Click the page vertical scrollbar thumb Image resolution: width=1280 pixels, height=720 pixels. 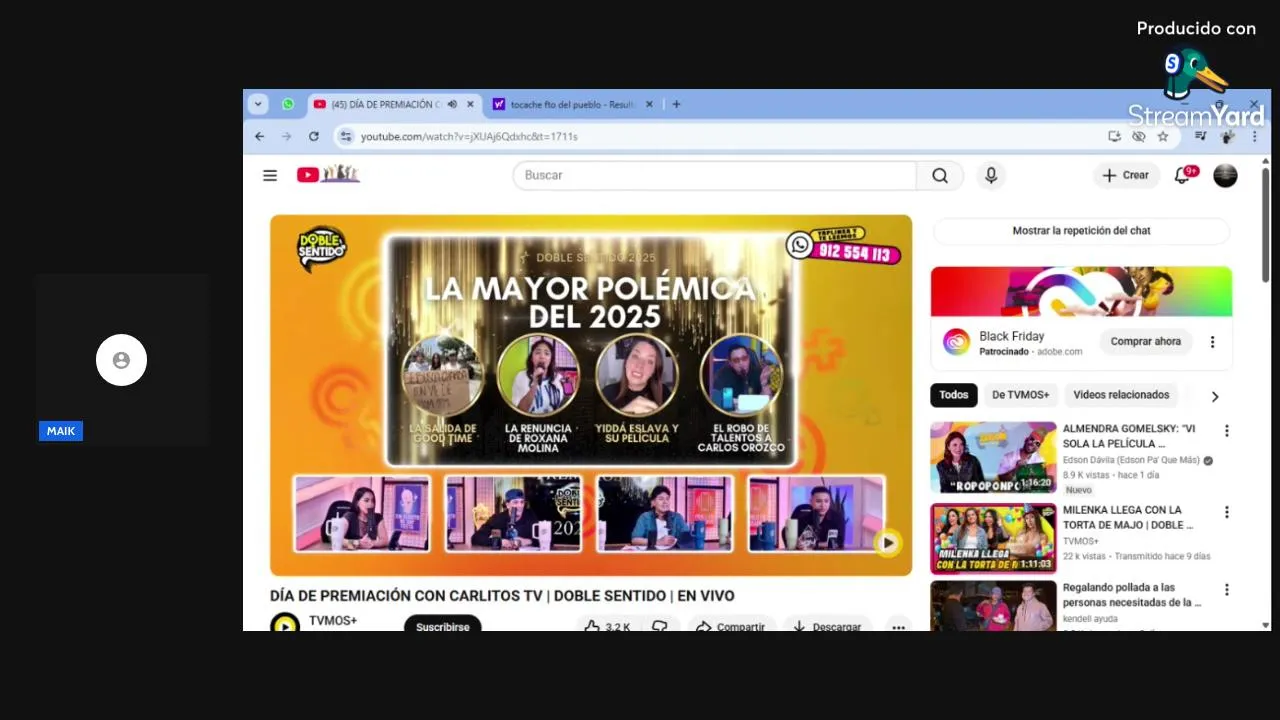1266,225
